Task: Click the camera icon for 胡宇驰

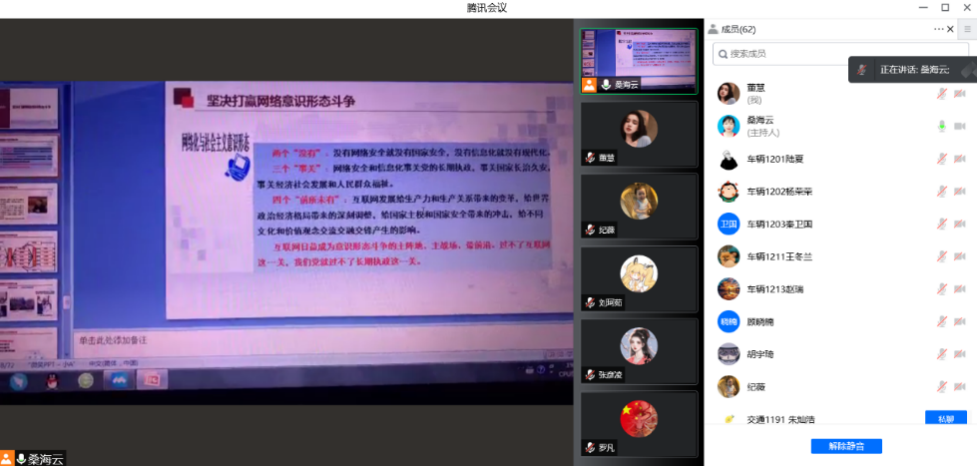Action: tap(960, 354)
